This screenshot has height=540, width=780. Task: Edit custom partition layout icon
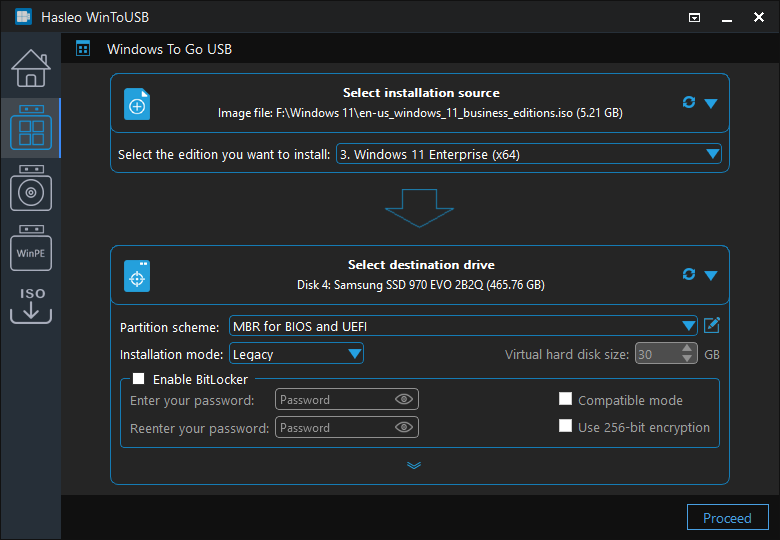coord(712,326)
